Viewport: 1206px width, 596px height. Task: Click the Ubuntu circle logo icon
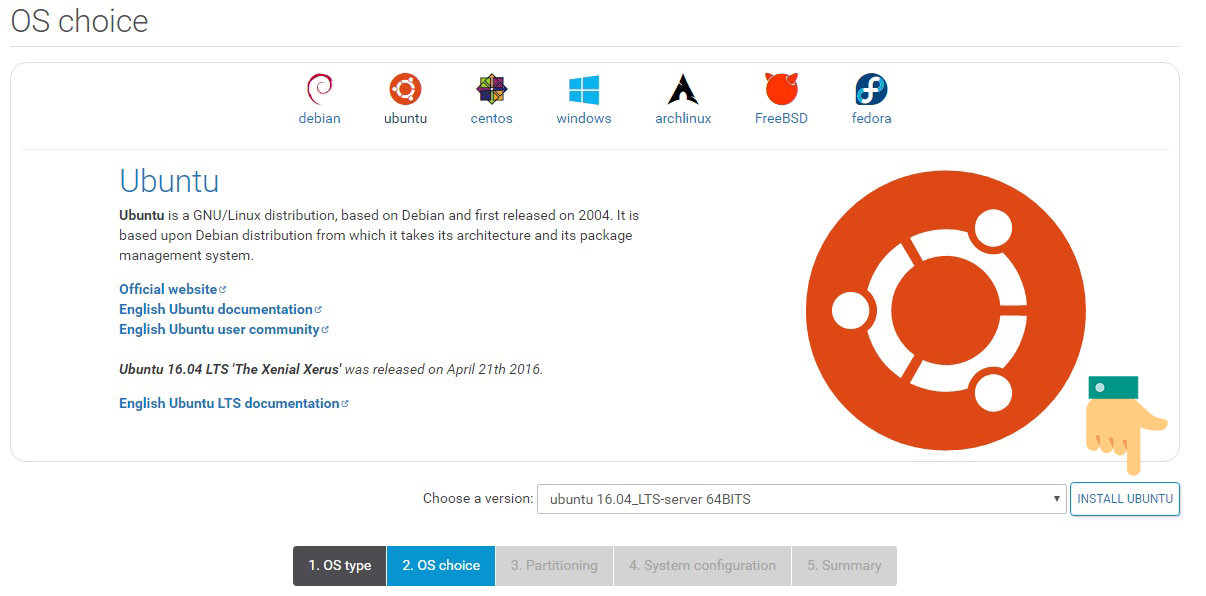click(405, 90)
